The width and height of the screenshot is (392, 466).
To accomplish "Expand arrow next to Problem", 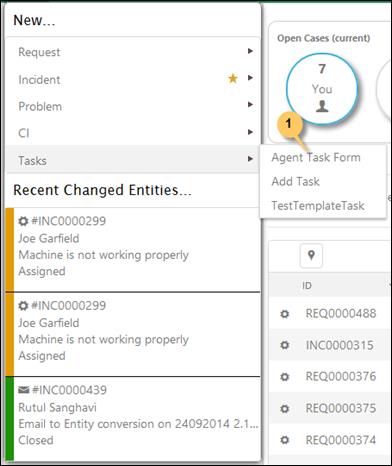I will (250, 105).
